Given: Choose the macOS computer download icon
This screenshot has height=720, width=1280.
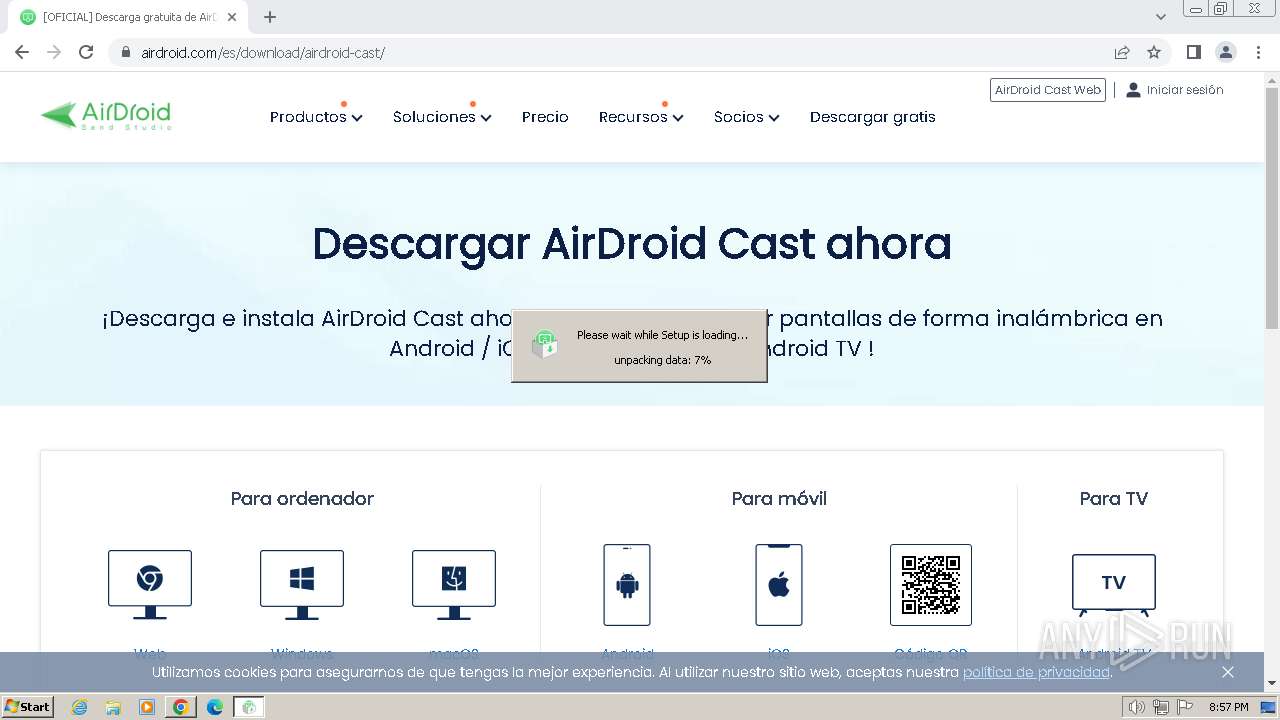Looking at the screenshot, I should 454,584.
